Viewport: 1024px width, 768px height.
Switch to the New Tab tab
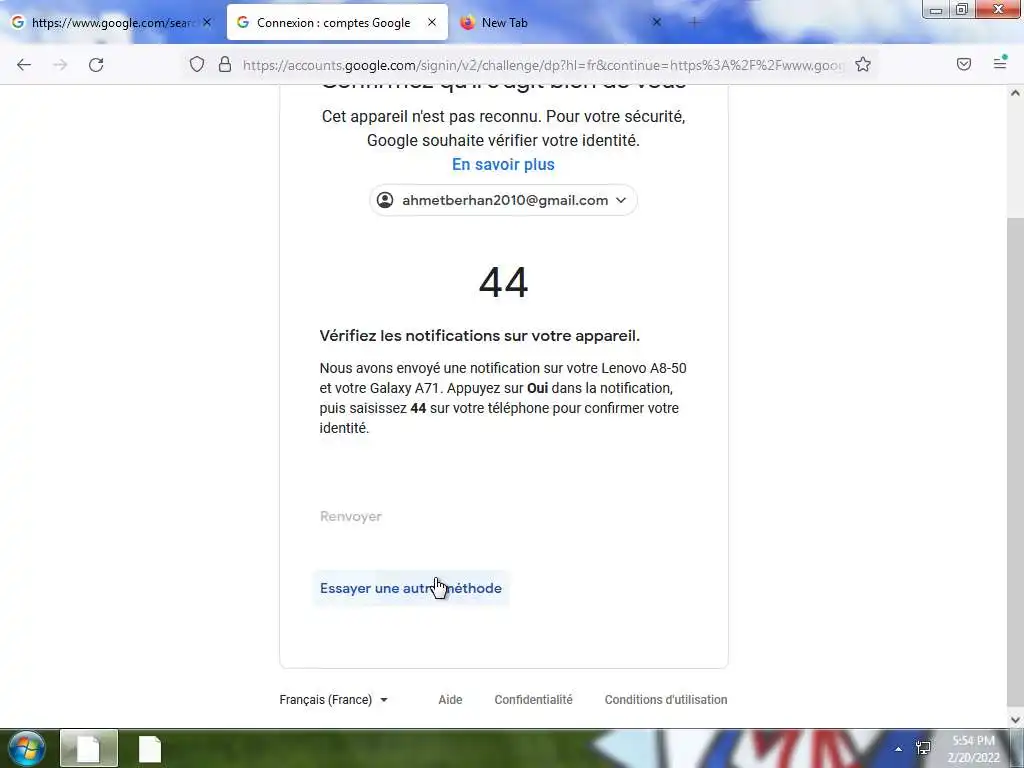tap(562, 23)
